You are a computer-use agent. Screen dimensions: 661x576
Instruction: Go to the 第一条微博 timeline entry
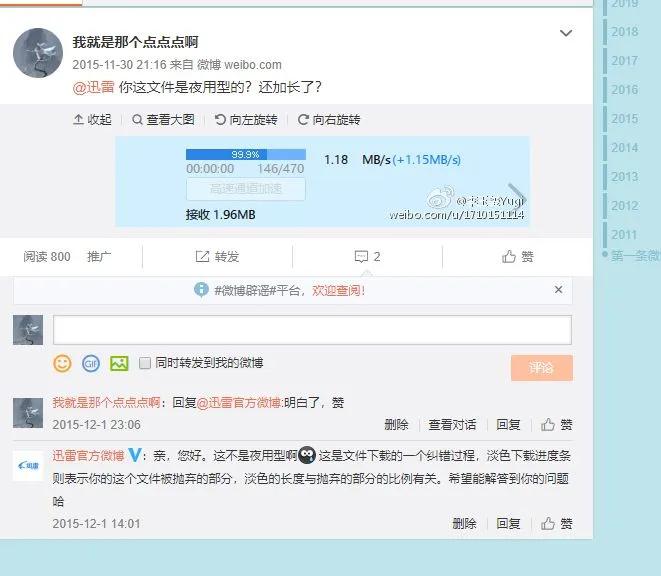(x=636, y=256)
